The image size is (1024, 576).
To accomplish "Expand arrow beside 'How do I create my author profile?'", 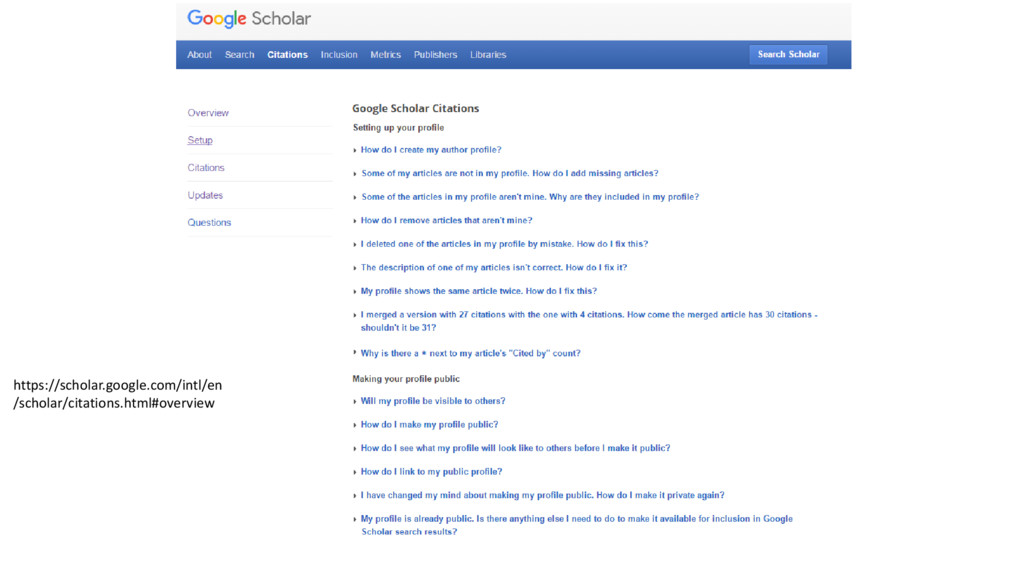I will point(355,150).
